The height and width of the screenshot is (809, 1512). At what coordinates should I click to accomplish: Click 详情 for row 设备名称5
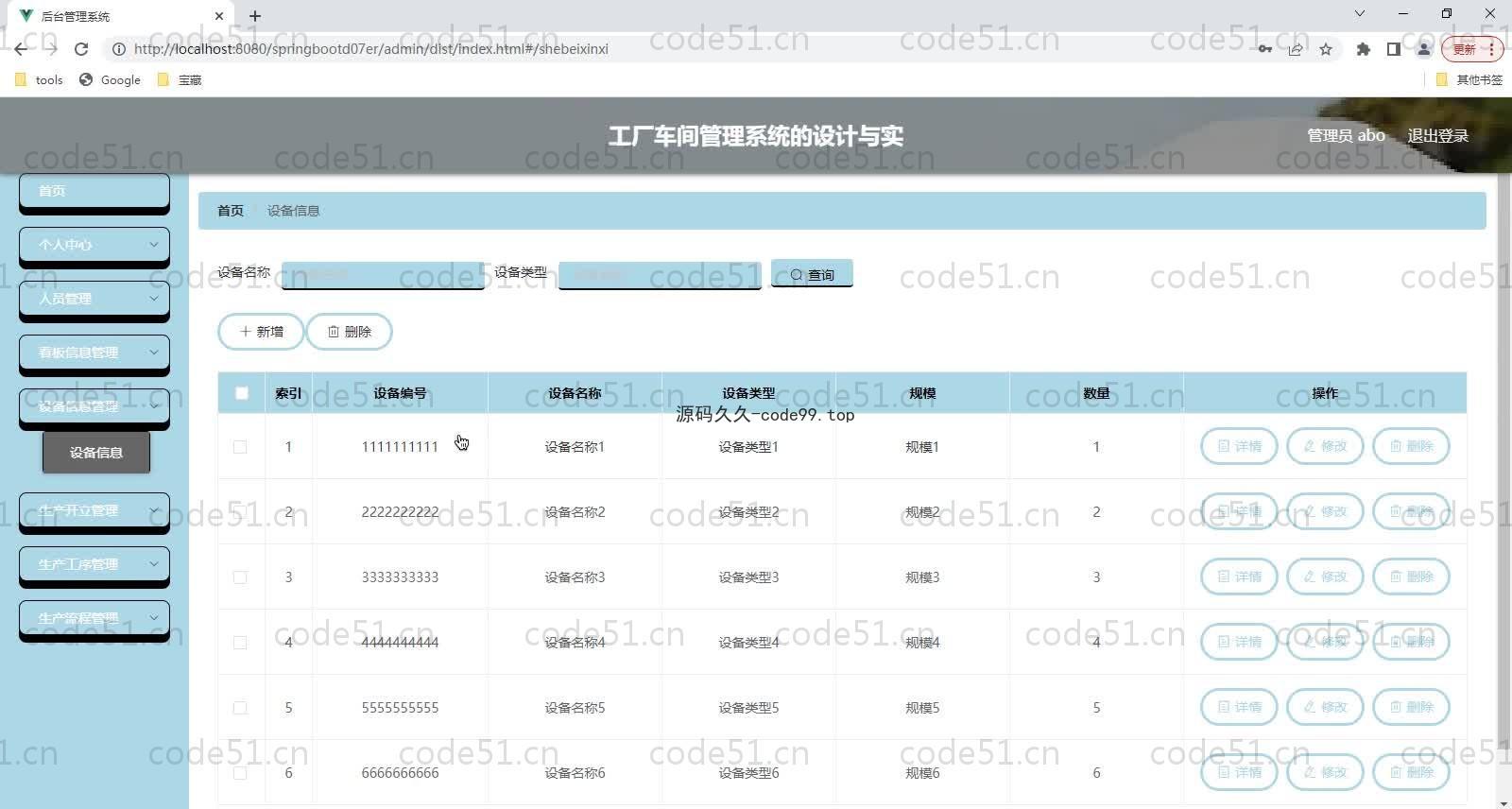(1239, 707)
